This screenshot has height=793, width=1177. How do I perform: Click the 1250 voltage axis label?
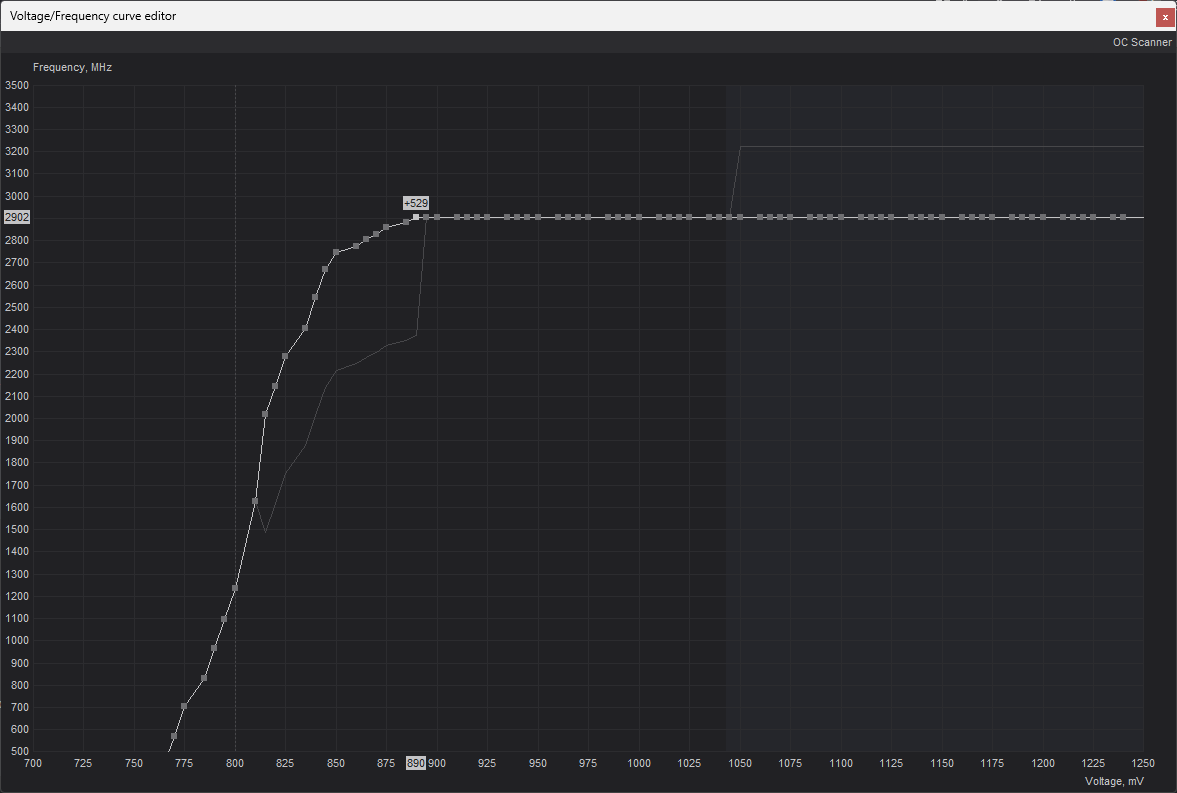[x=1143, y=763]
